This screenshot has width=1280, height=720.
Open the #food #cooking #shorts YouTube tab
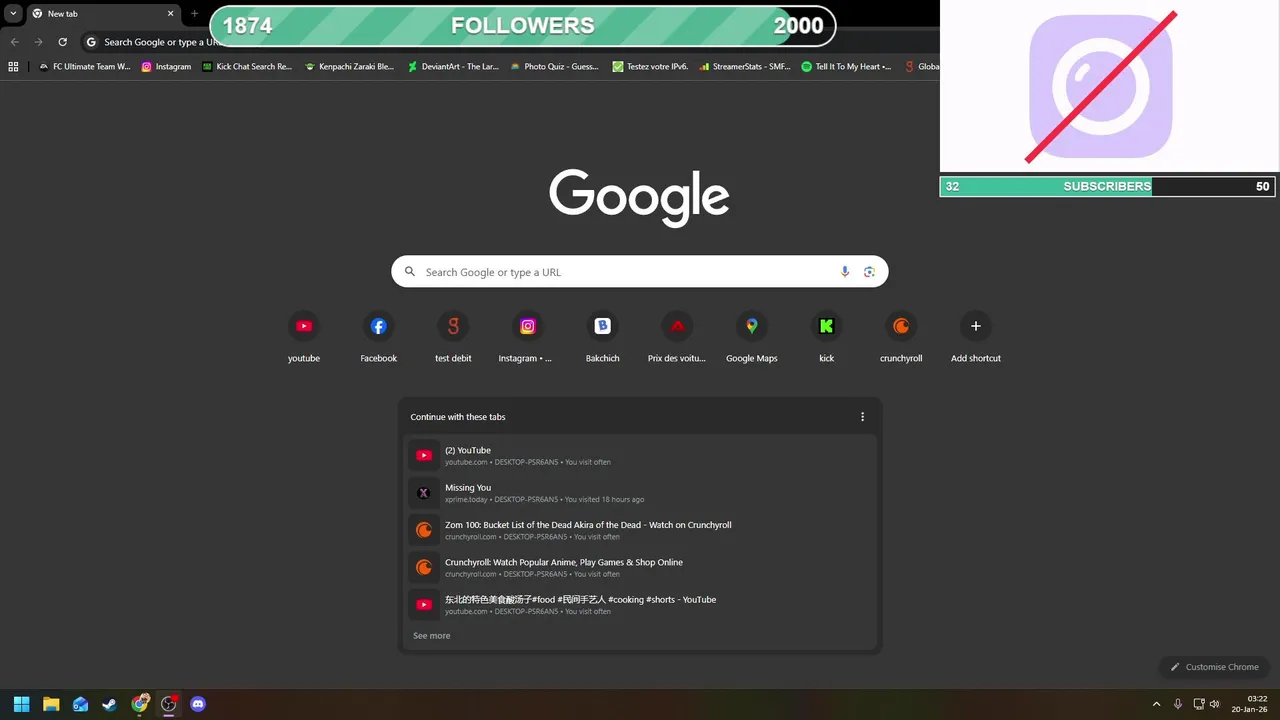coord(640,604)
